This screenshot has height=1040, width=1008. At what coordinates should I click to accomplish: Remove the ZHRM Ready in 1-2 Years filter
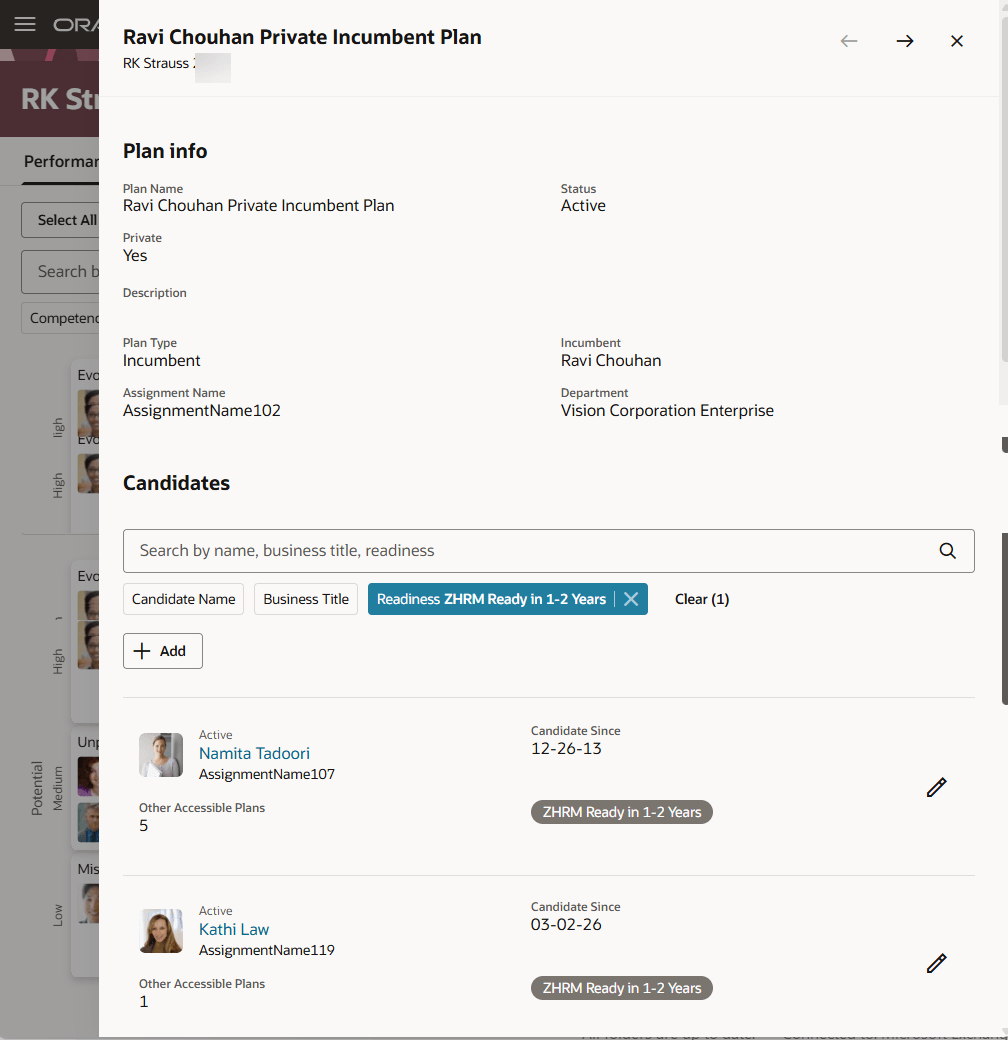(x=631, y=598)
